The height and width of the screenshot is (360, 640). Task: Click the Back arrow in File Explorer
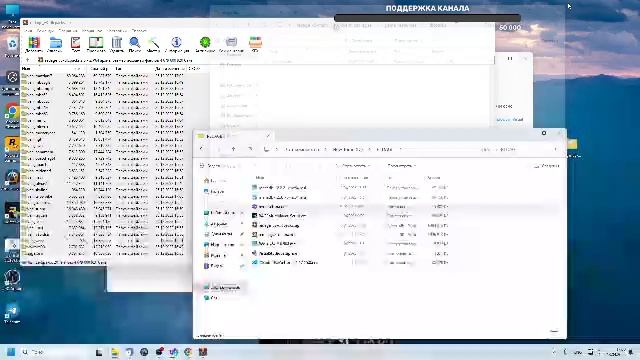point(202,149)
